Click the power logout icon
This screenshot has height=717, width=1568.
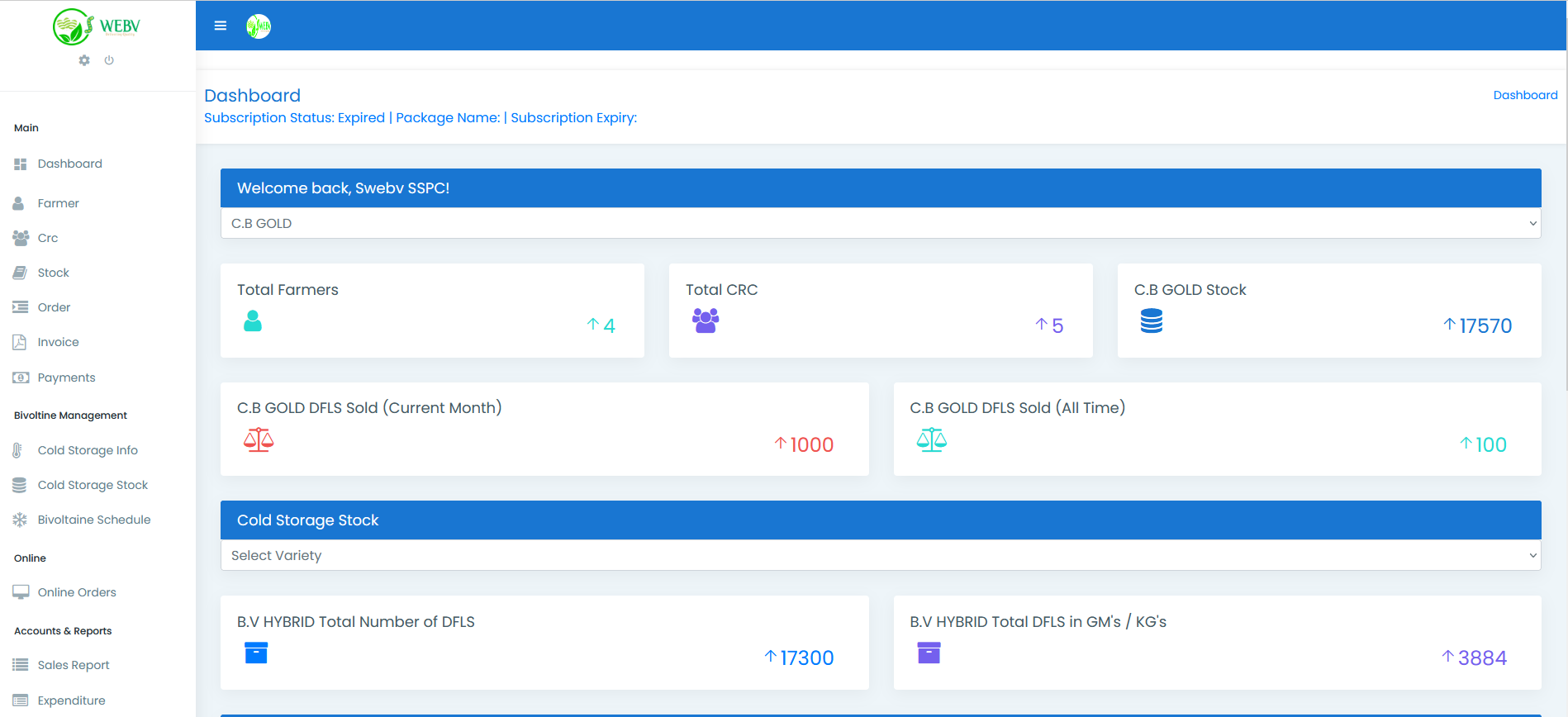109,60
